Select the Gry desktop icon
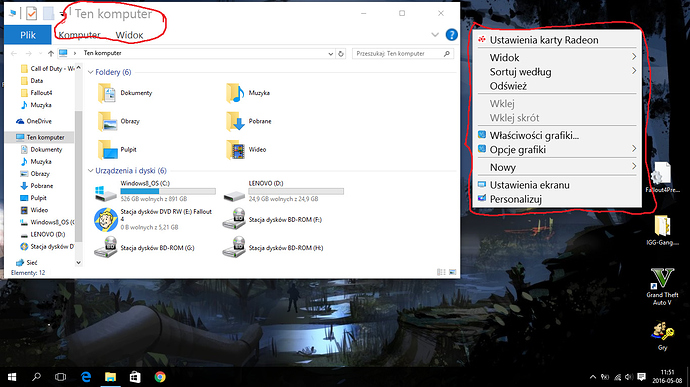 (x=662, y=336)
